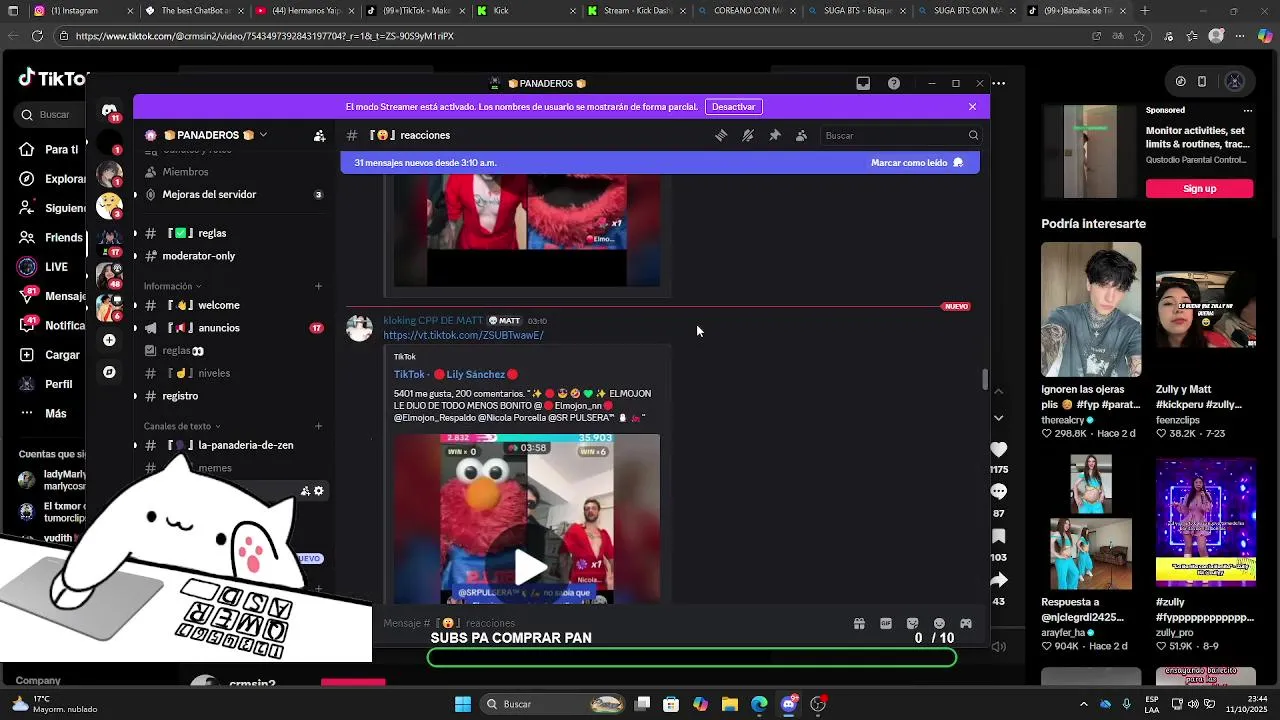Open File Explorer from taskbar
Viewport: 1280px width, 720px height.
coord(729,704)
